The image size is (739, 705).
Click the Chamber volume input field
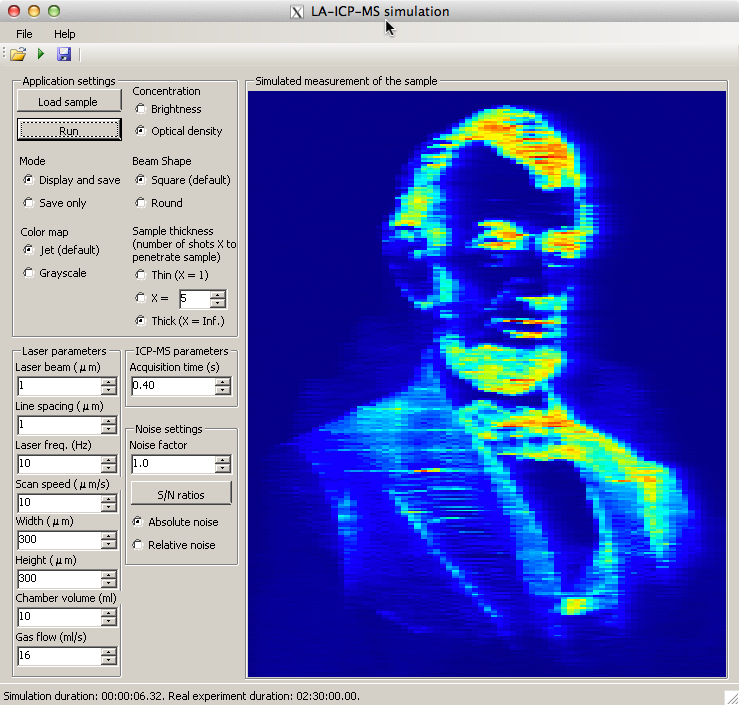click(x=59, y=616)
